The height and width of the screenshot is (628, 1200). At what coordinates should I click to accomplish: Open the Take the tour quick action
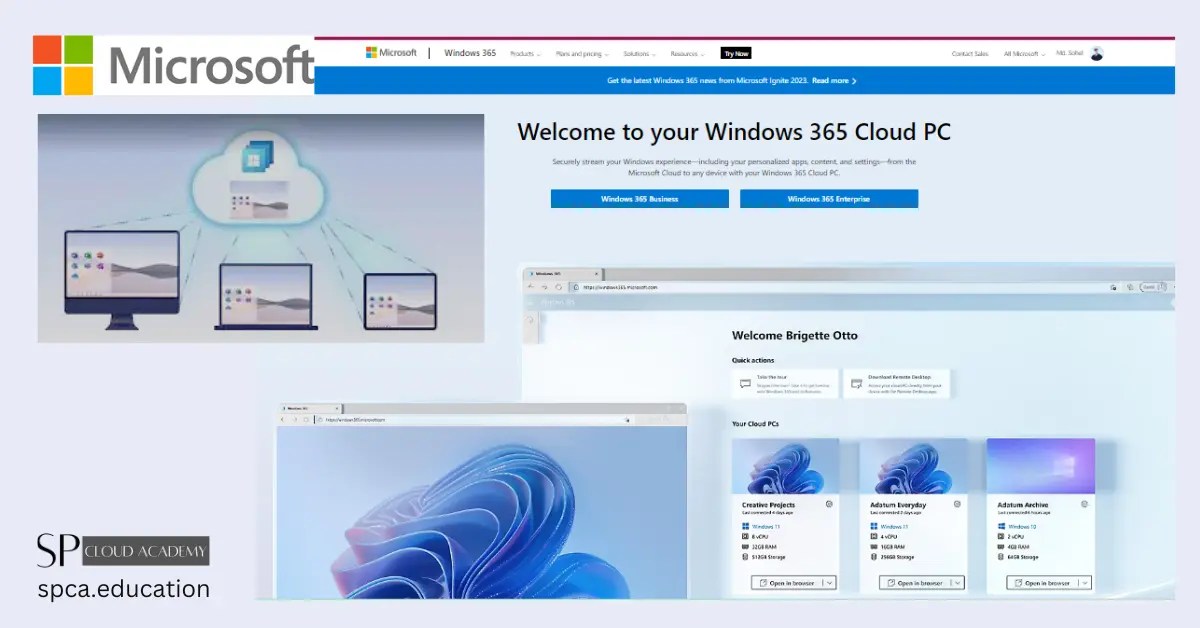pos(785,383)
